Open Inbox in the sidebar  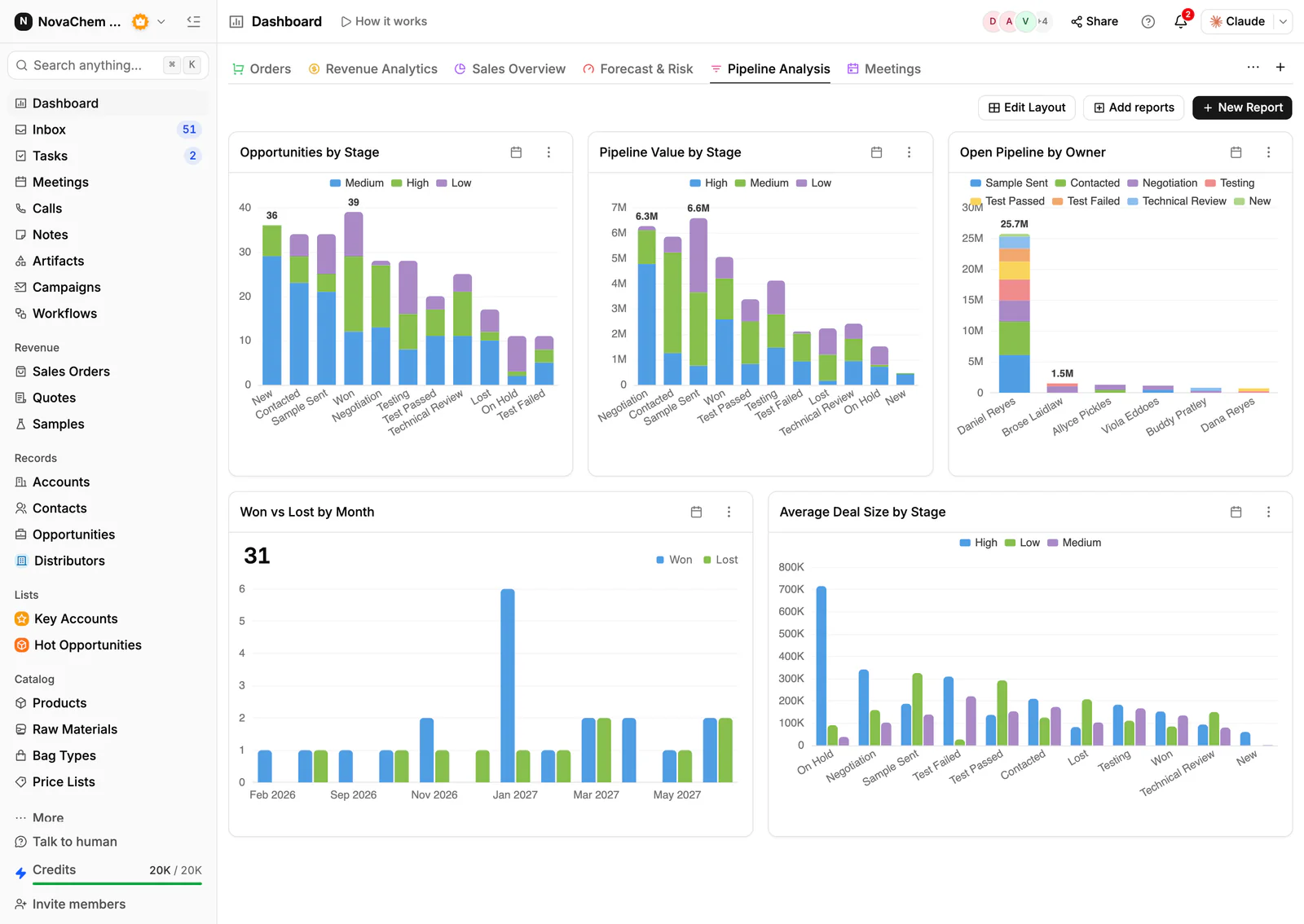(x=108, y=130)
